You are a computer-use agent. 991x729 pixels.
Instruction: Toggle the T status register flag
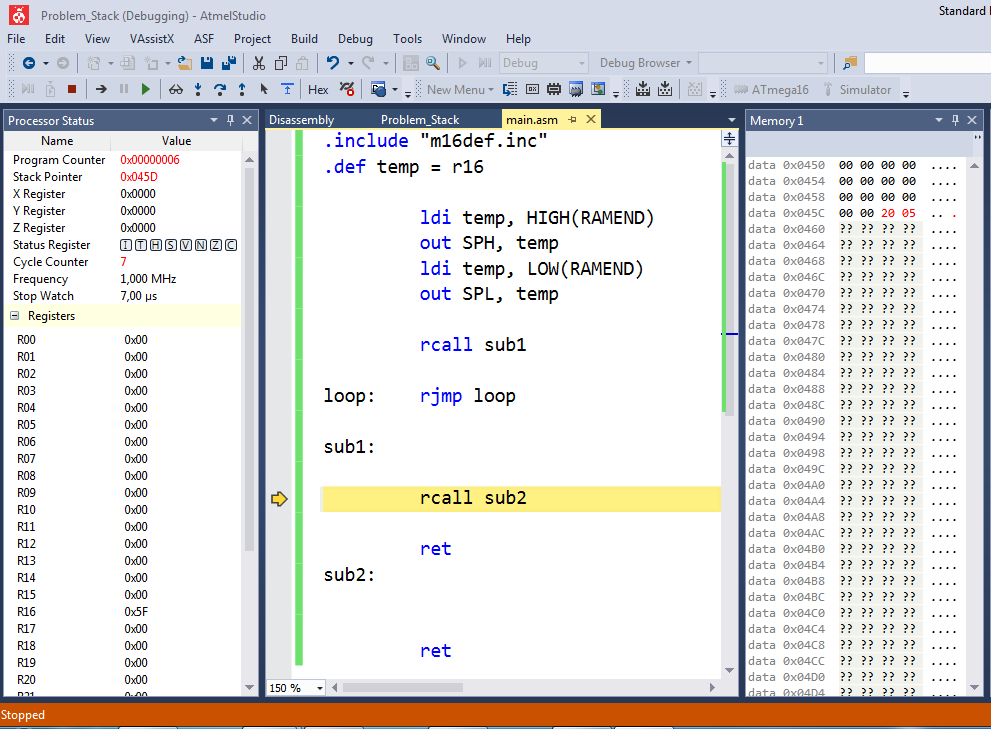(x=140, y=245)
